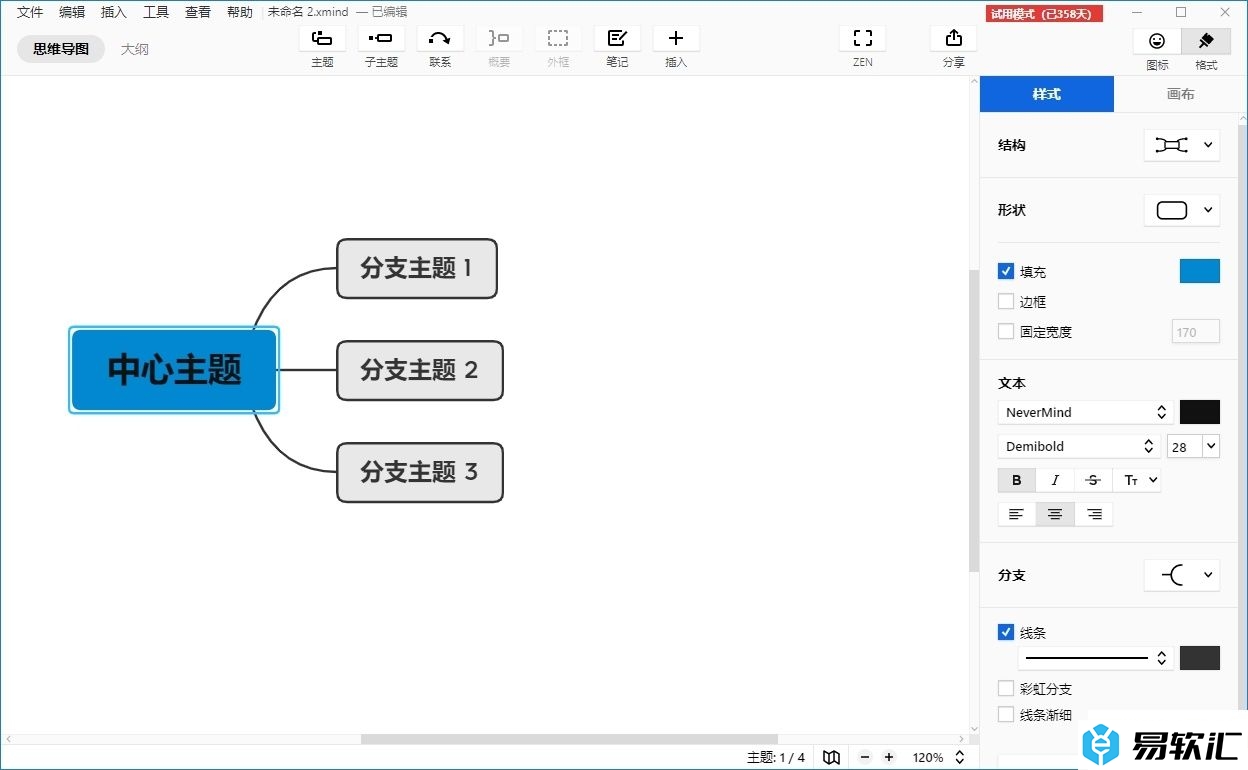Open the 文件 menu
This screenshot has height=770, width=1248.
[x=30, y=12]
